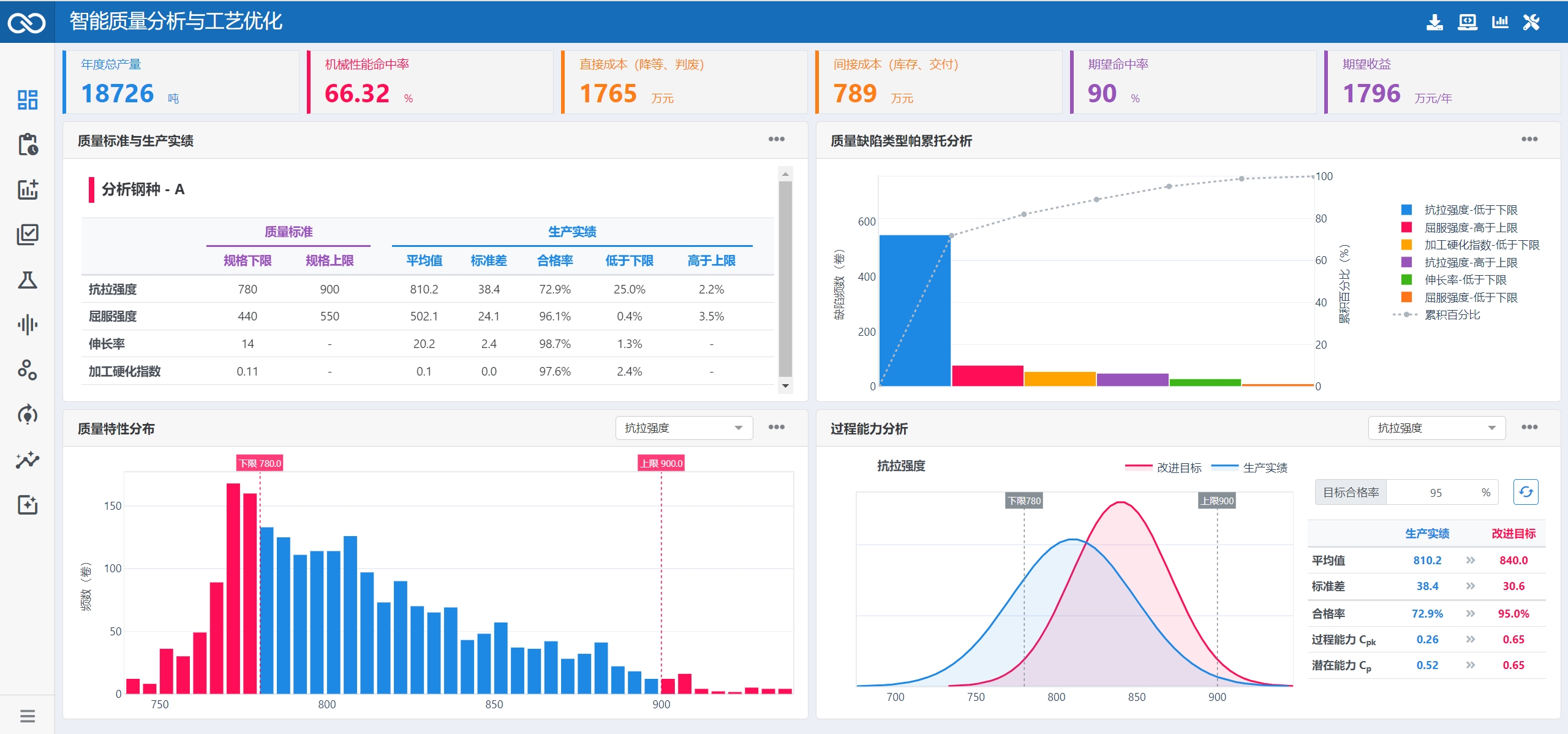The width and height of the screenshot is (1568, 734).
Task: Click the 合格率 column header
Action: tap(554, 260)
